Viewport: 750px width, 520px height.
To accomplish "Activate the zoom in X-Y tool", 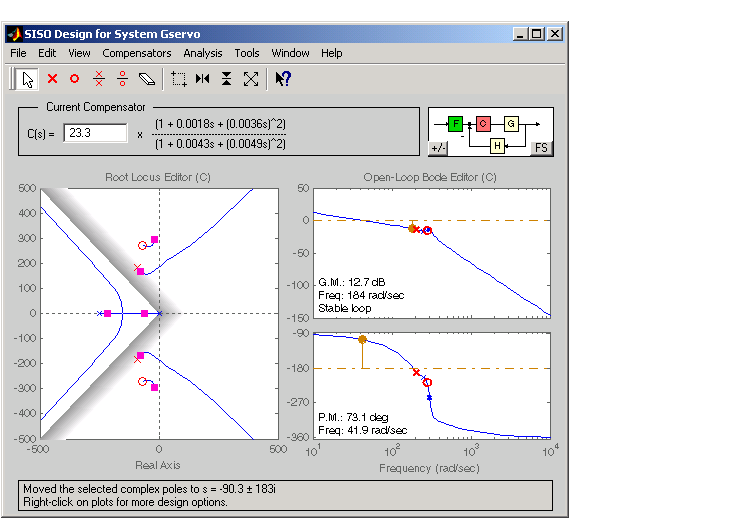I will point(179,78).
